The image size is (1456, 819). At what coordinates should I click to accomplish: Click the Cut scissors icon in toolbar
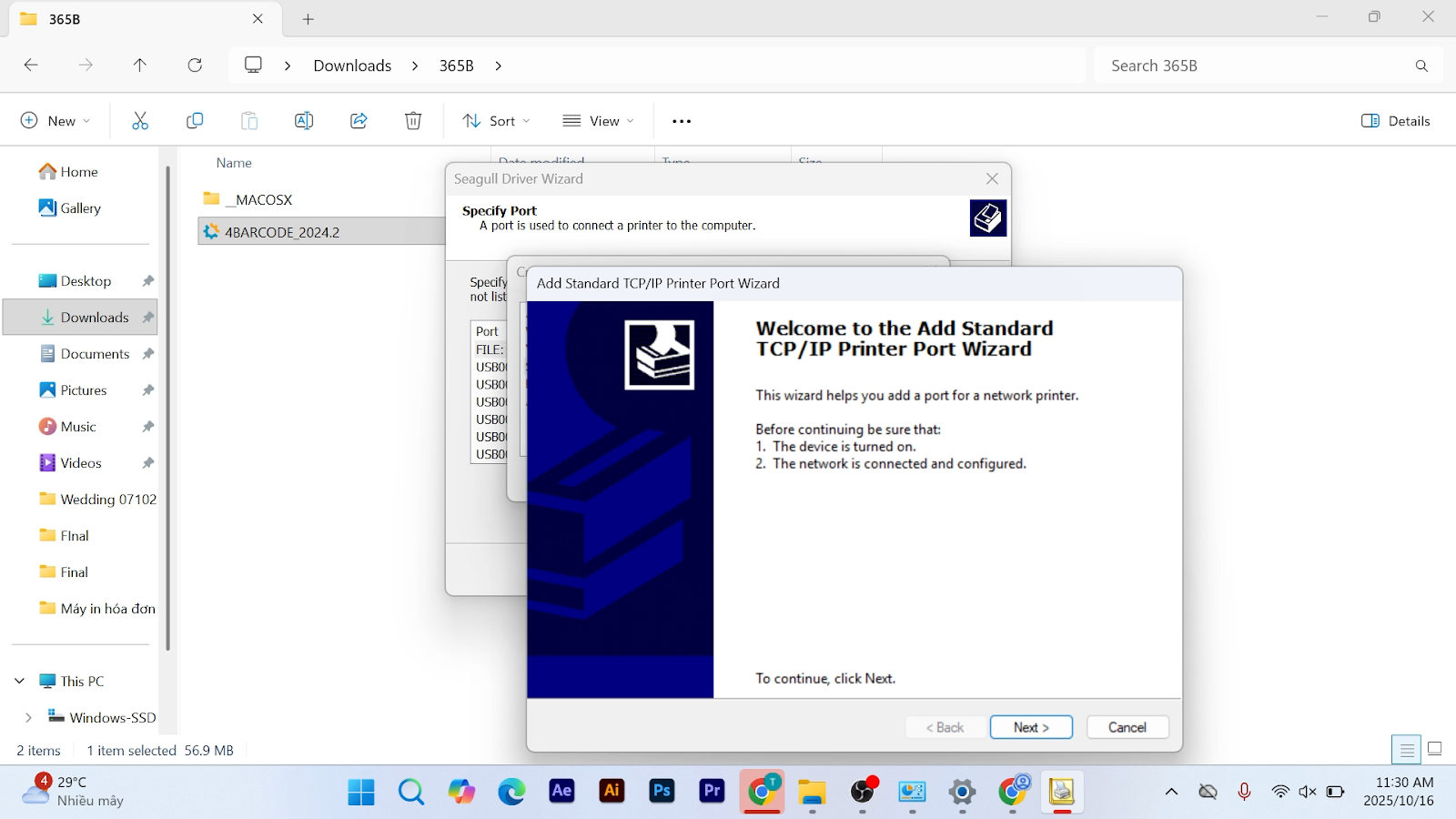click(x=140, y=121)
